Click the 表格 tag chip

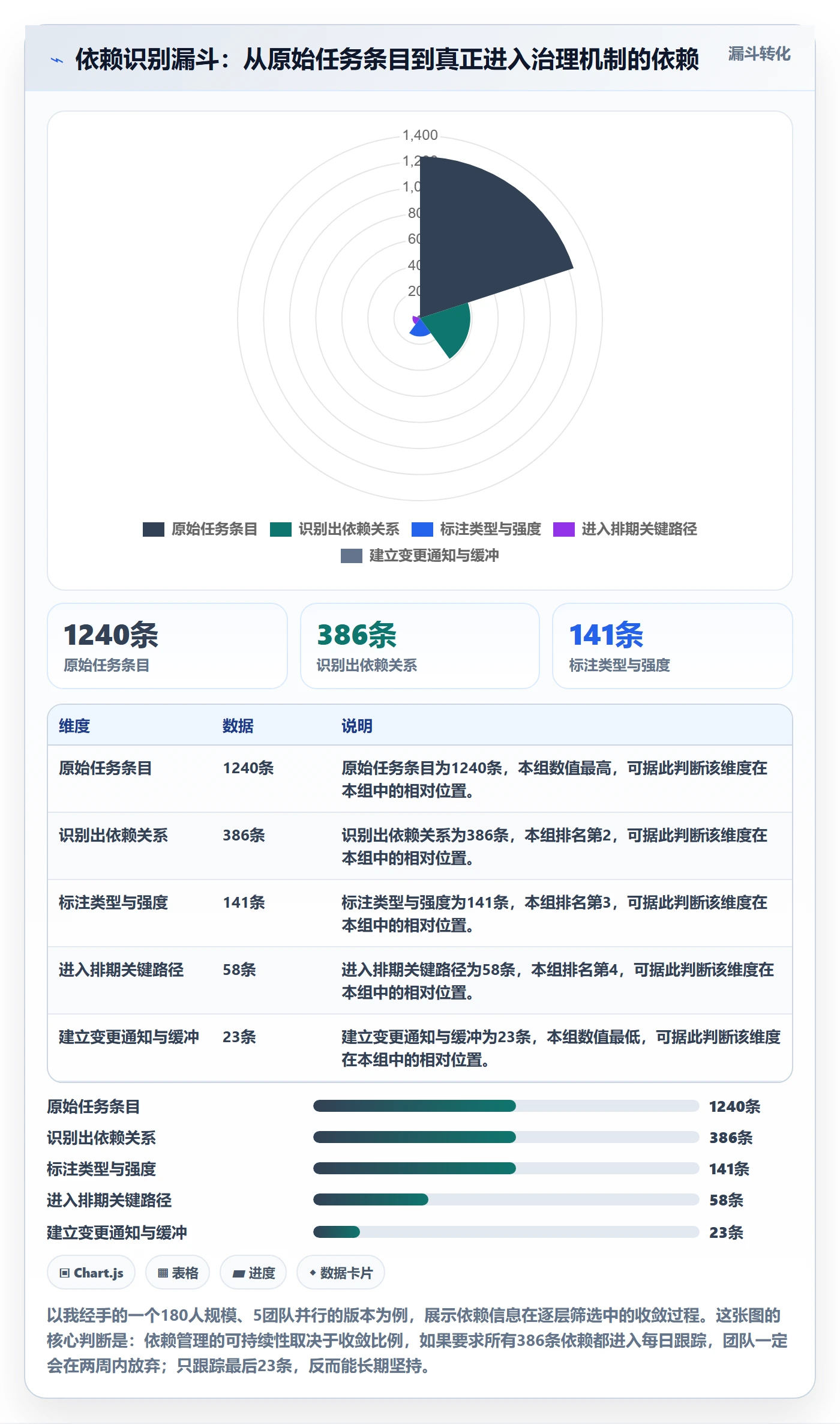(178, 1272)
